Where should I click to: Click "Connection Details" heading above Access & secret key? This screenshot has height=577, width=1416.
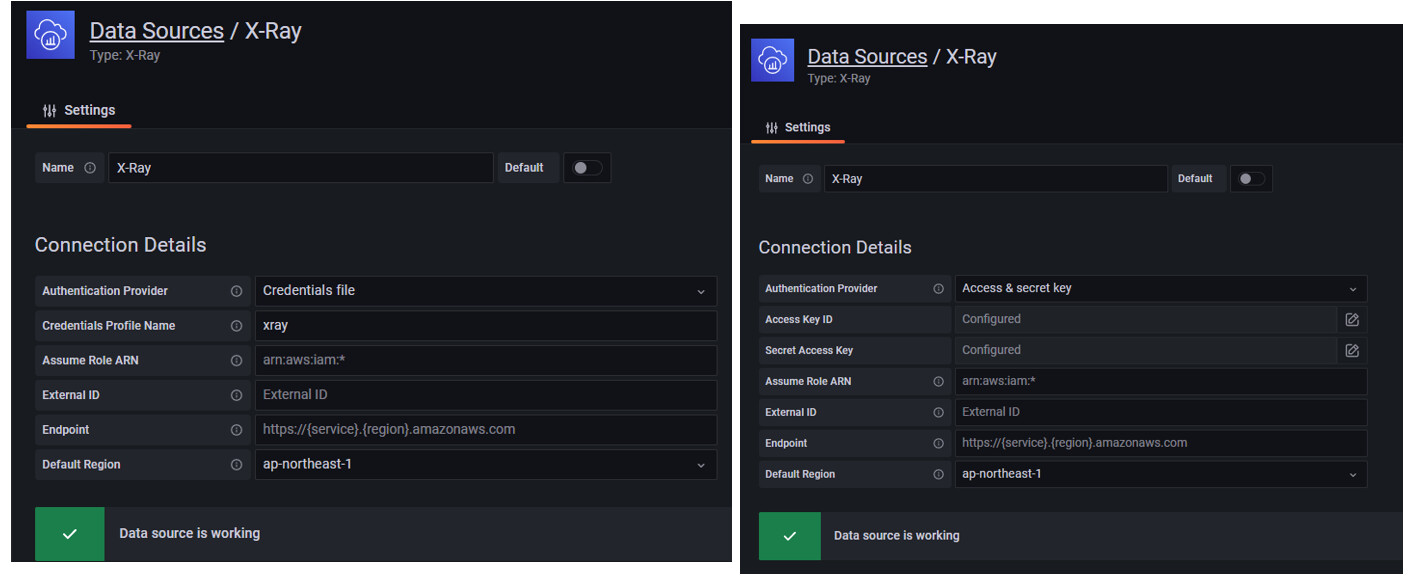835,248
